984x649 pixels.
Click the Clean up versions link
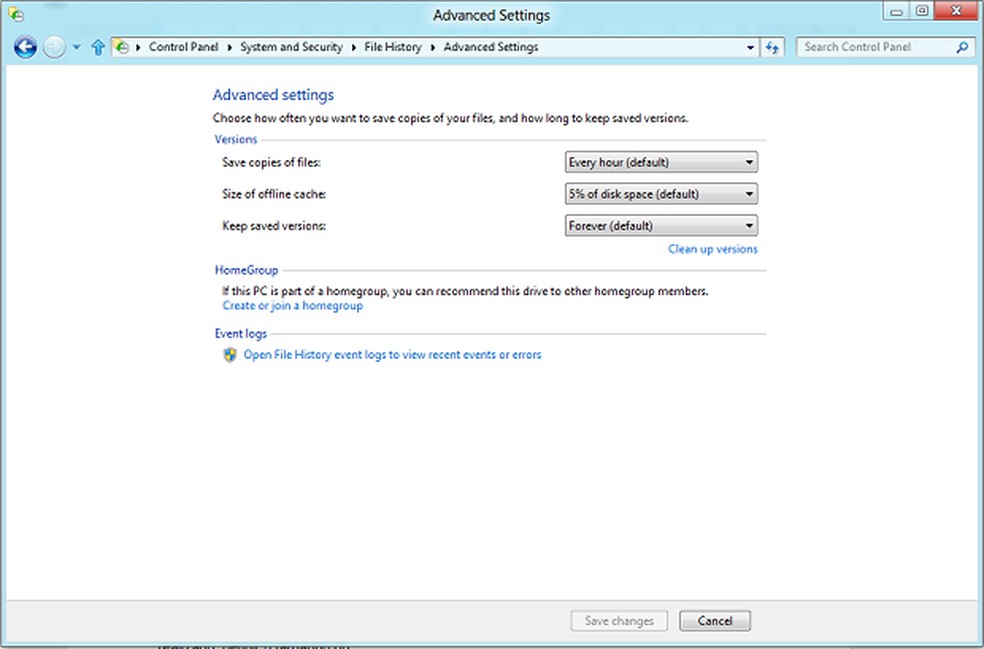point(713,249)
